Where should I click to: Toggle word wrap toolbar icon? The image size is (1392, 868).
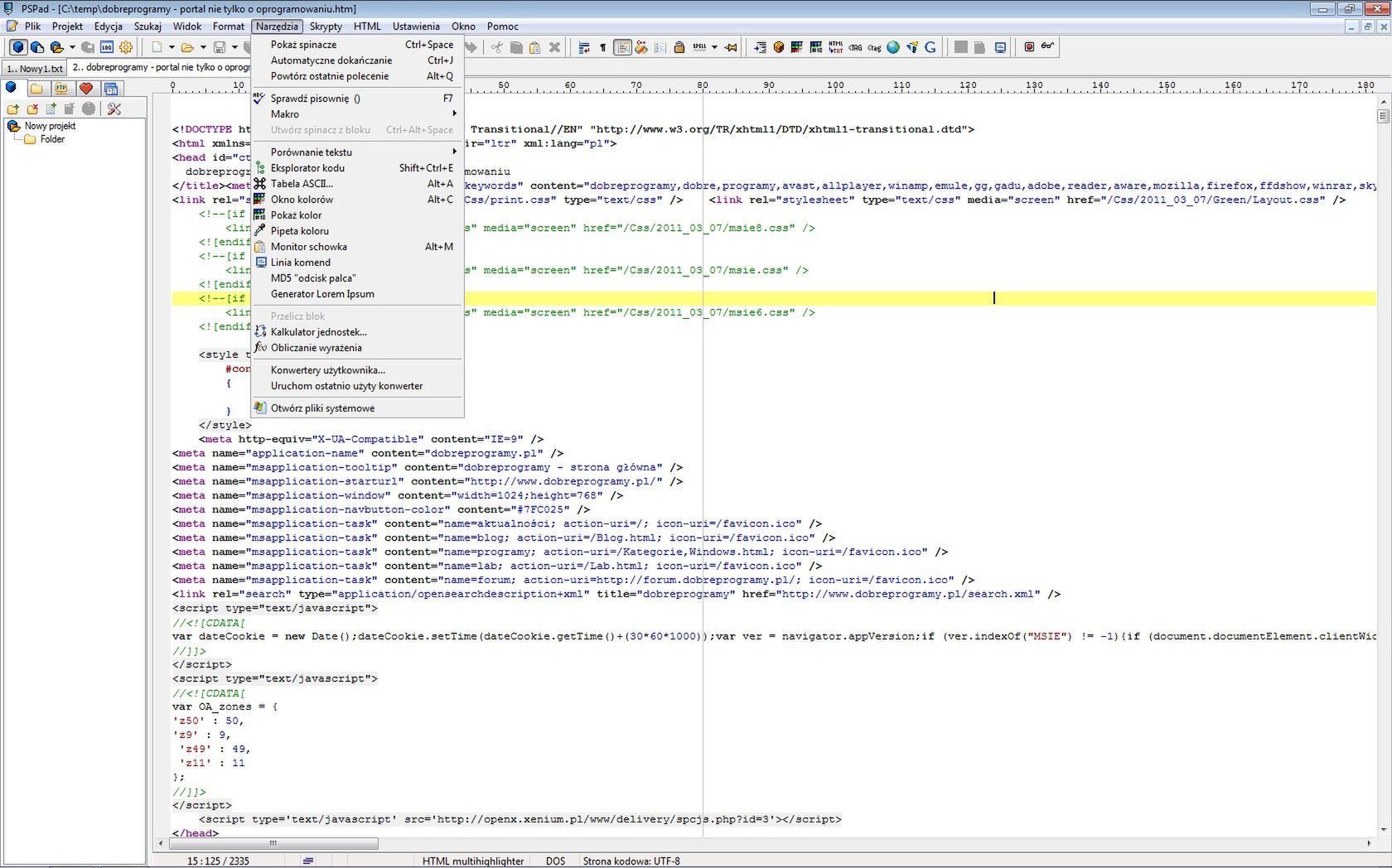pos(584,47)
